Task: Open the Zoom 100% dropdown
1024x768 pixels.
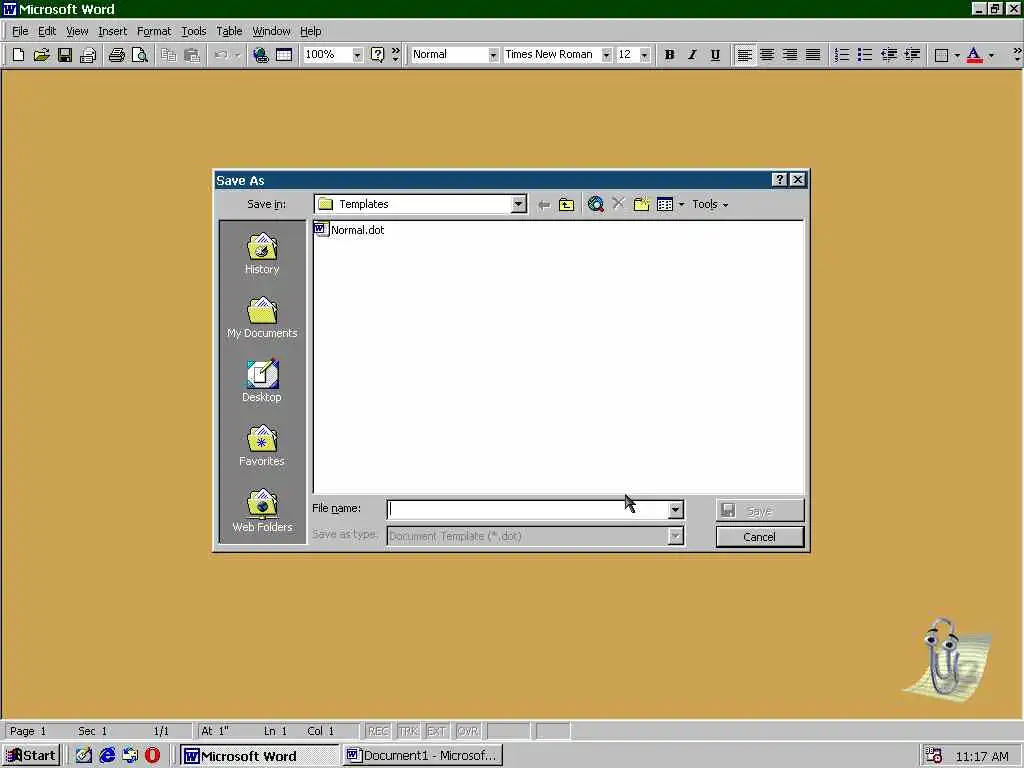Action: click(x=357, y=55)
